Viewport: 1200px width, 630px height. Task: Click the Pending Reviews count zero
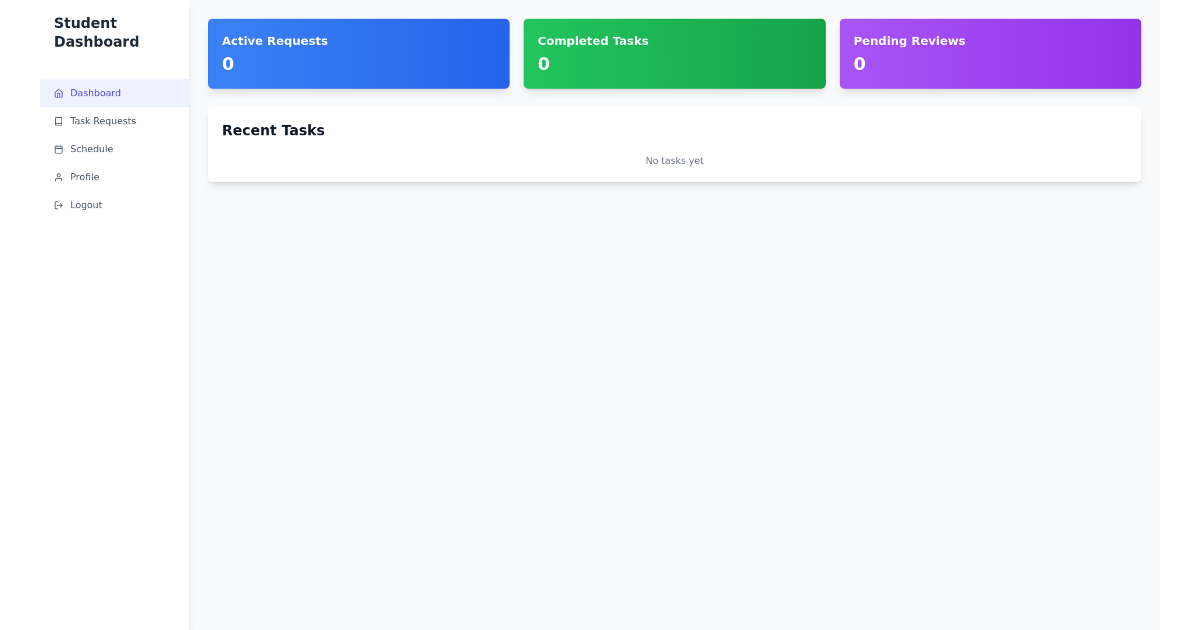[860, 63]
